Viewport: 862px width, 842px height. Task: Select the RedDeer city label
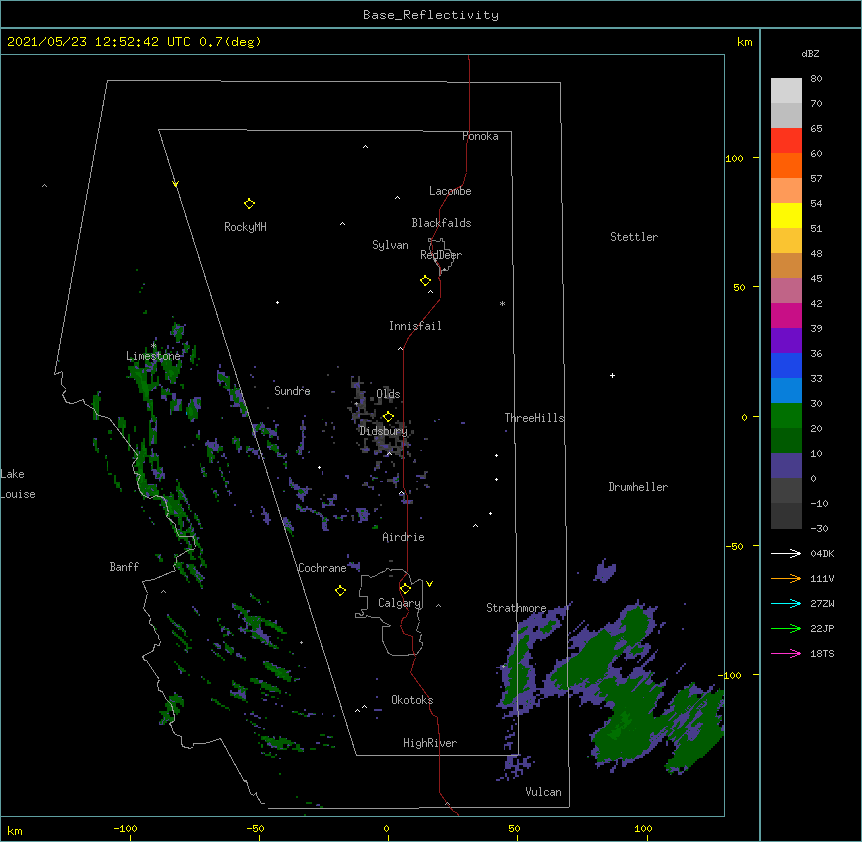point(441,255)
